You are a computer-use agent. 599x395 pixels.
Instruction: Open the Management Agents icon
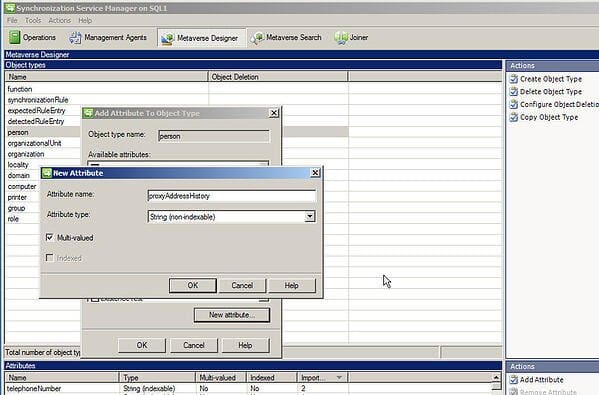click(x=75, y=37)
